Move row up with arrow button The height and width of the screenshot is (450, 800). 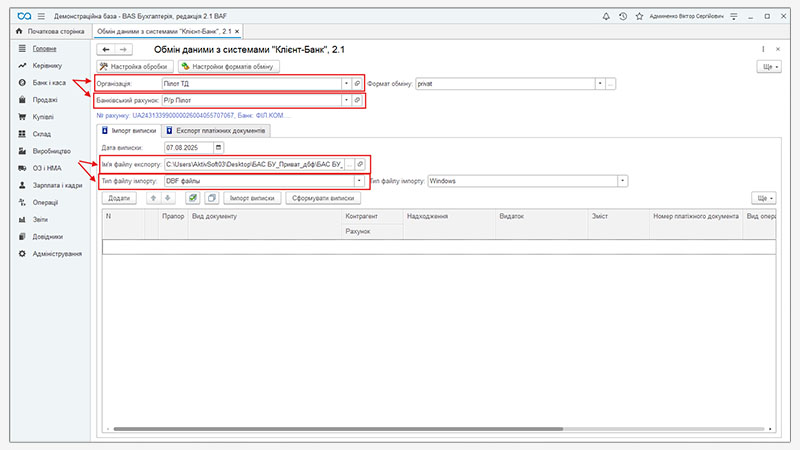[x=153, y=198]
